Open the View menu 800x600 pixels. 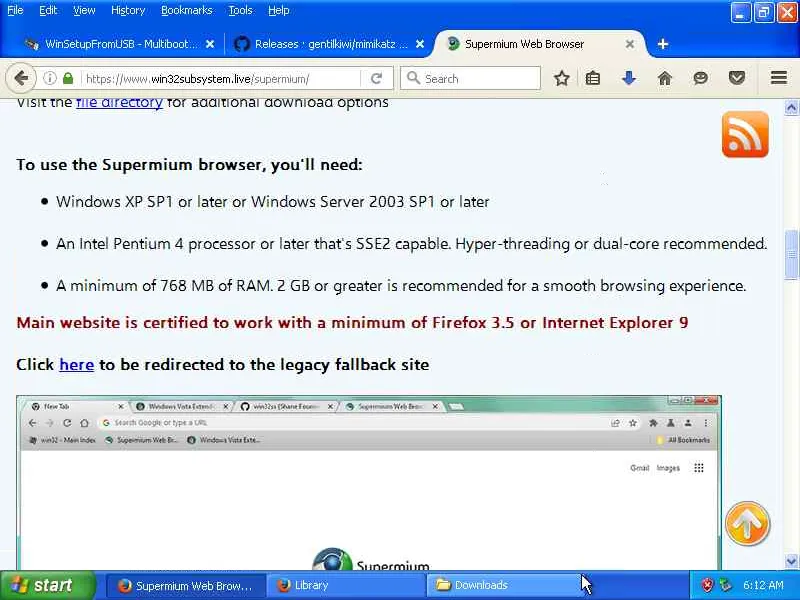pyautogui.click(x=84, y=10)
